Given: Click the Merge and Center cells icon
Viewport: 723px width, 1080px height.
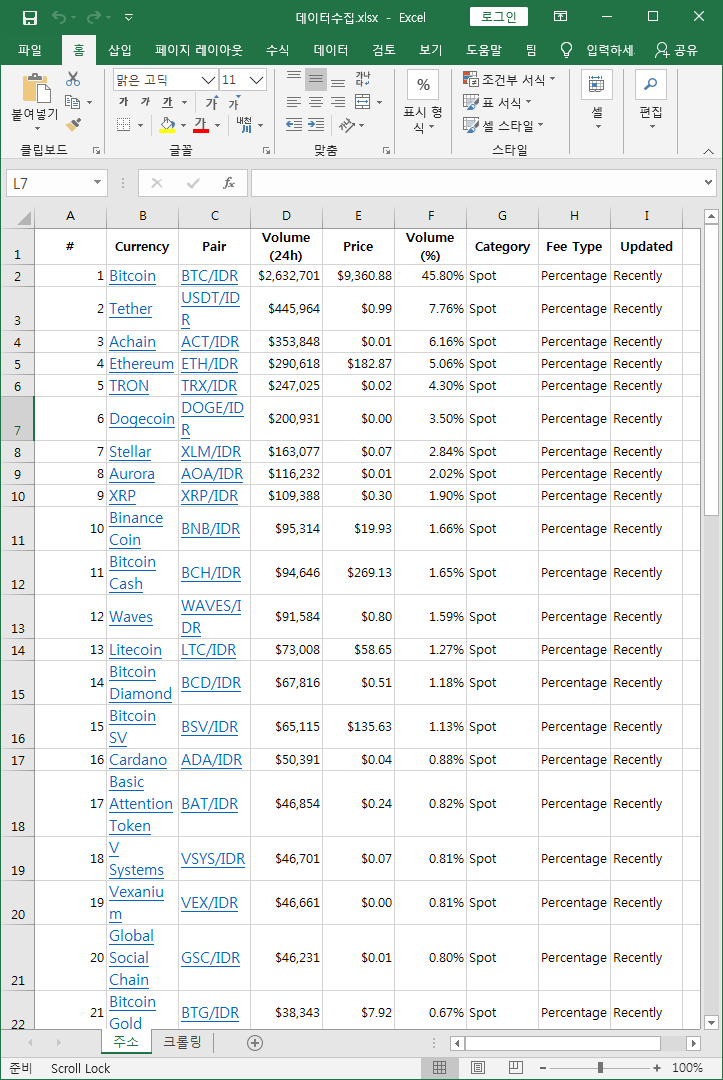Looking at the screenshot, I should [362, 102].
